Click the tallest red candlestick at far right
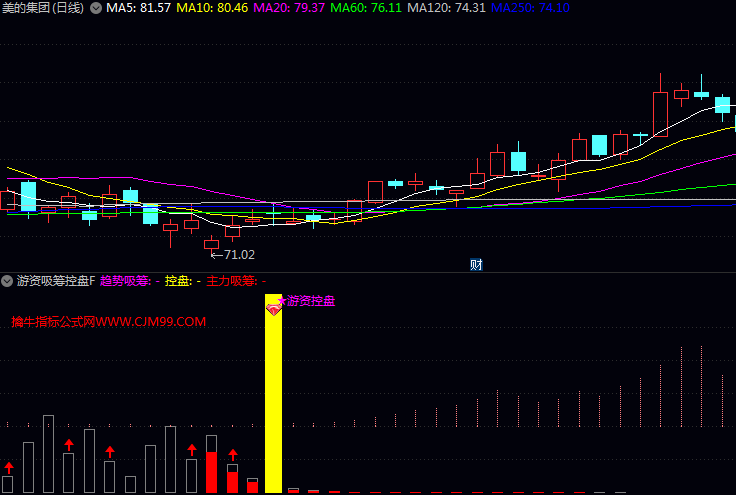The height and width of the screenshot is (495, 736). 660,114
